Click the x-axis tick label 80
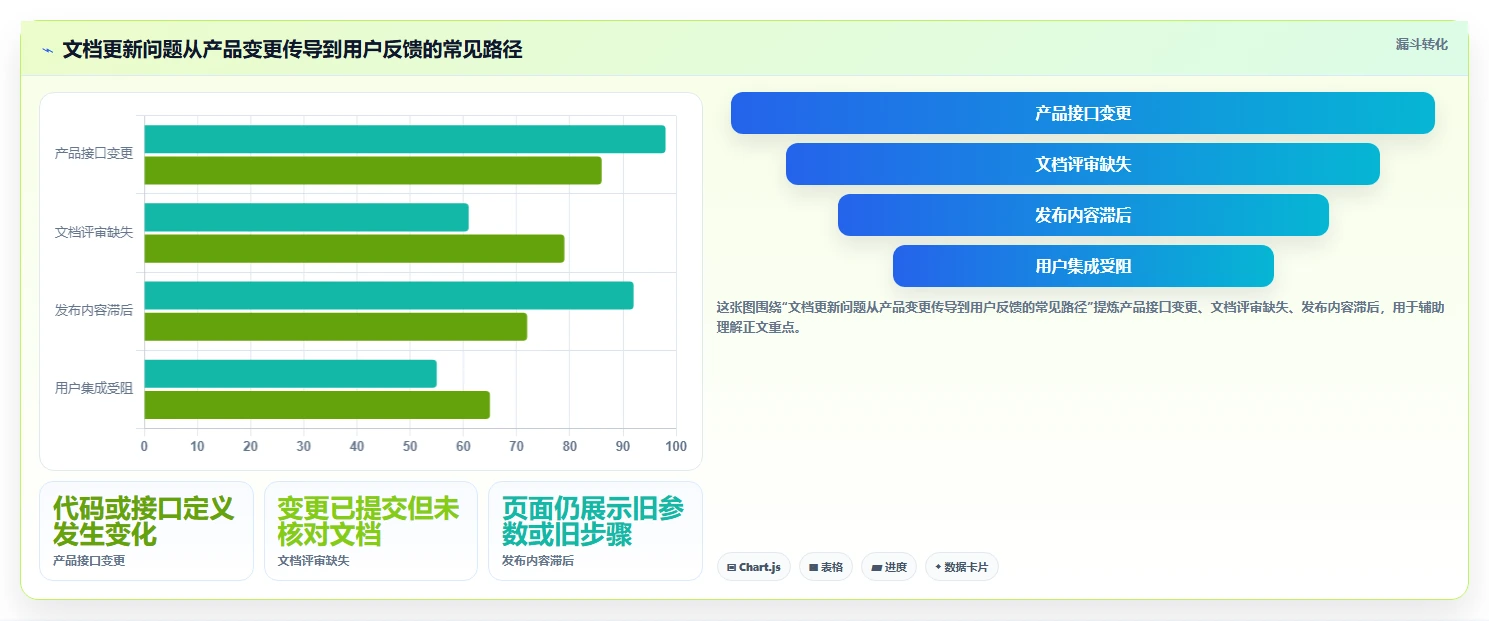The width and height of the screenshot is (1489, 621). (x=570, y=446)
